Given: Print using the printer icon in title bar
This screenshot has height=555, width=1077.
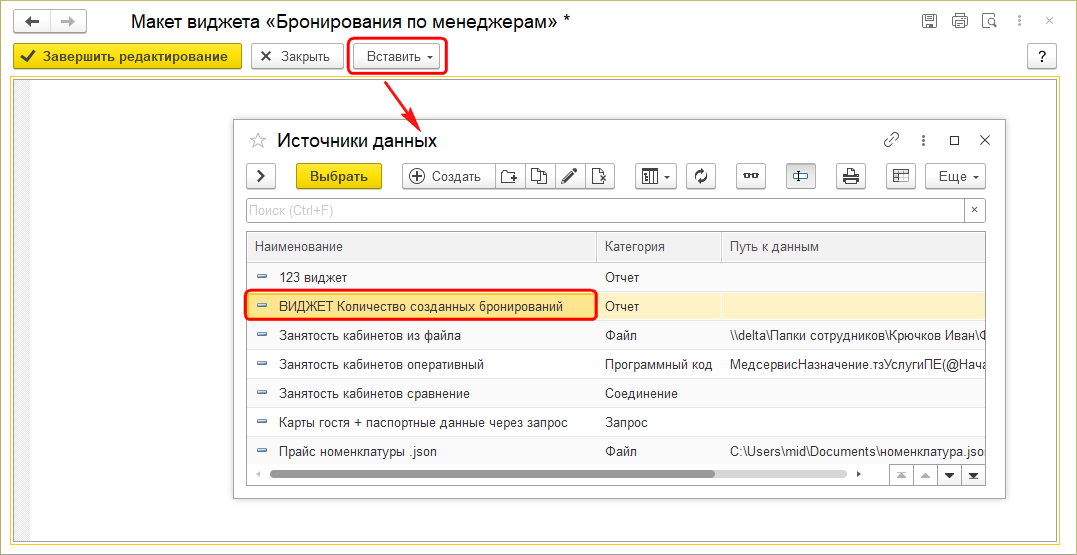Looking at the screenshot, I should pyautogui.click(x=960, y=21).
